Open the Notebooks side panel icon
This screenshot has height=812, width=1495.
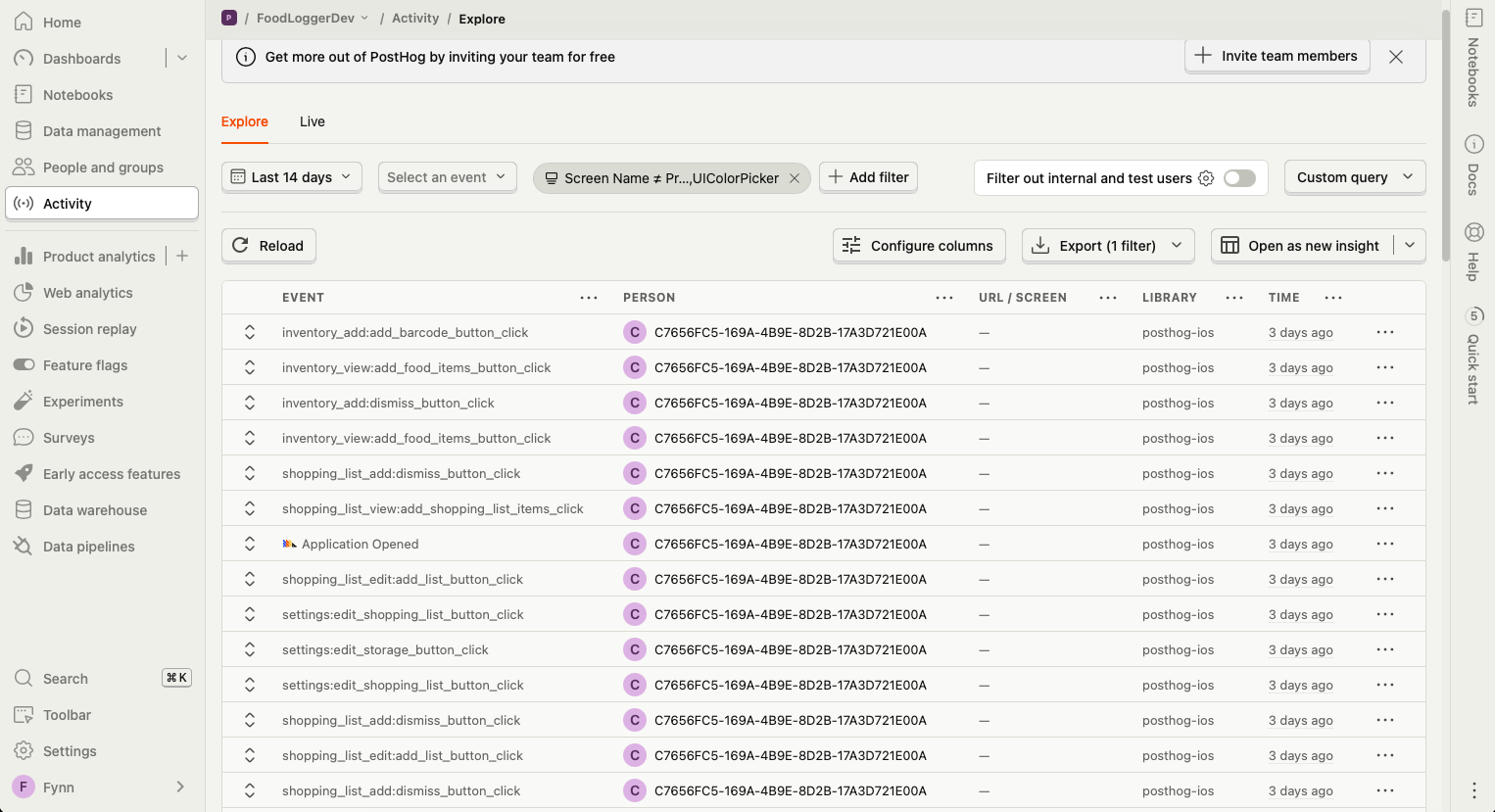[1473, 19]
